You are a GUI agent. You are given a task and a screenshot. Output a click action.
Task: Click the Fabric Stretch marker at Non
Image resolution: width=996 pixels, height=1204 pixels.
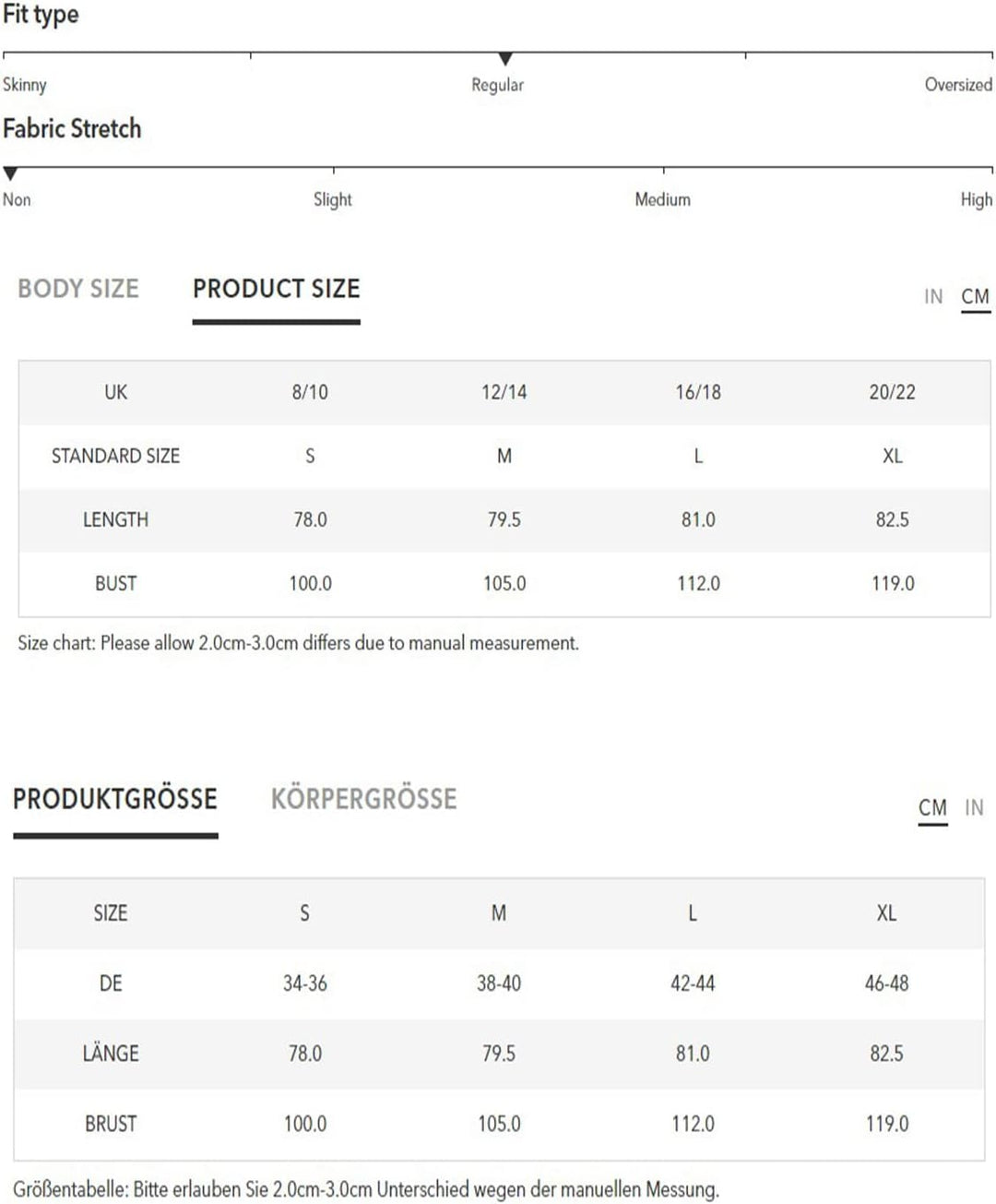point(10,173)
